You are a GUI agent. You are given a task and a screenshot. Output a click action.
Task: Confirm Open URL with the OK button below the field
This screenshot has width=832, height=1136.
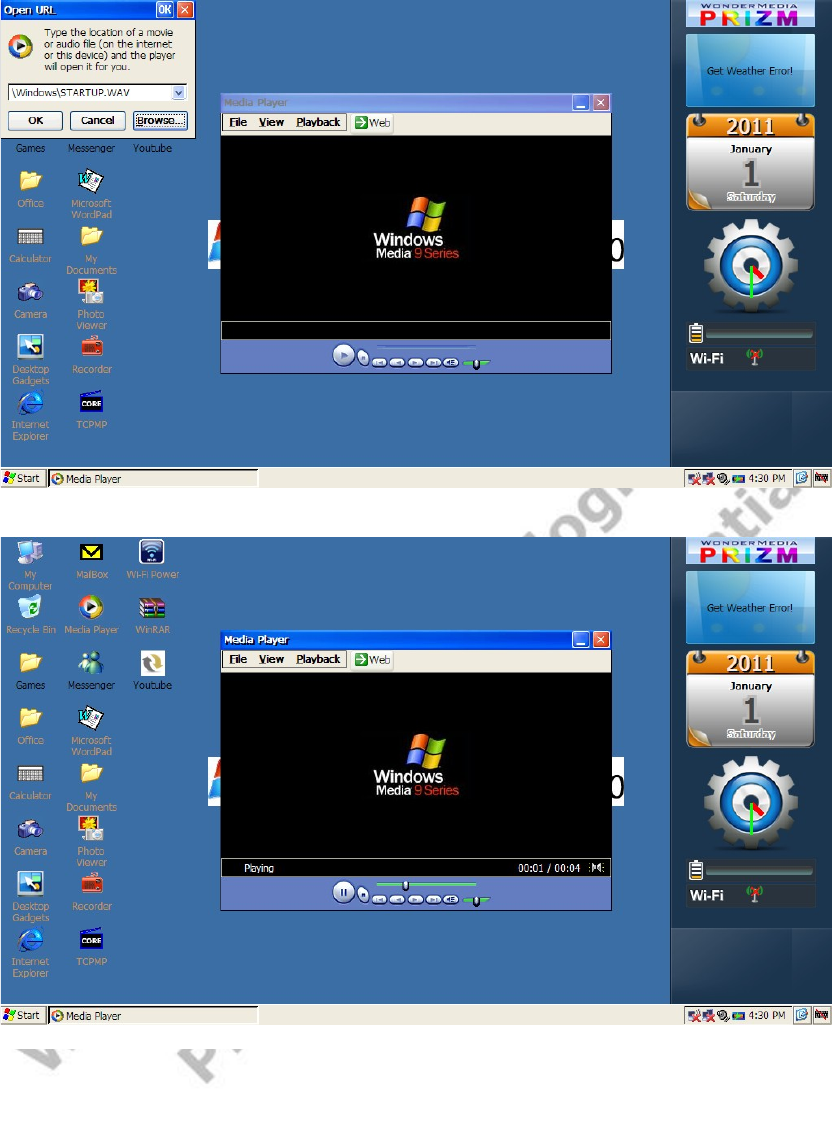point(36,121)
